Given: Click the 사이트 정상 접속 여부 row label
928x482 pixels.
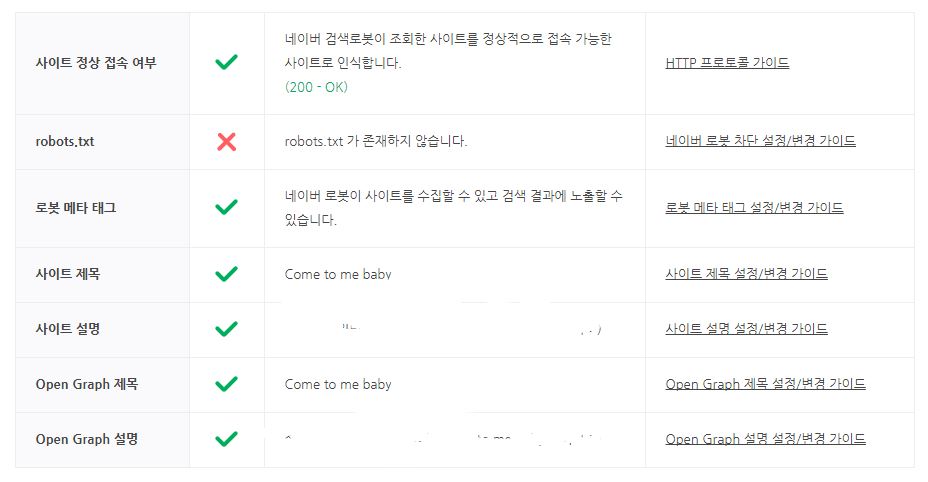Looking at the screenshot, I should 96,62.
